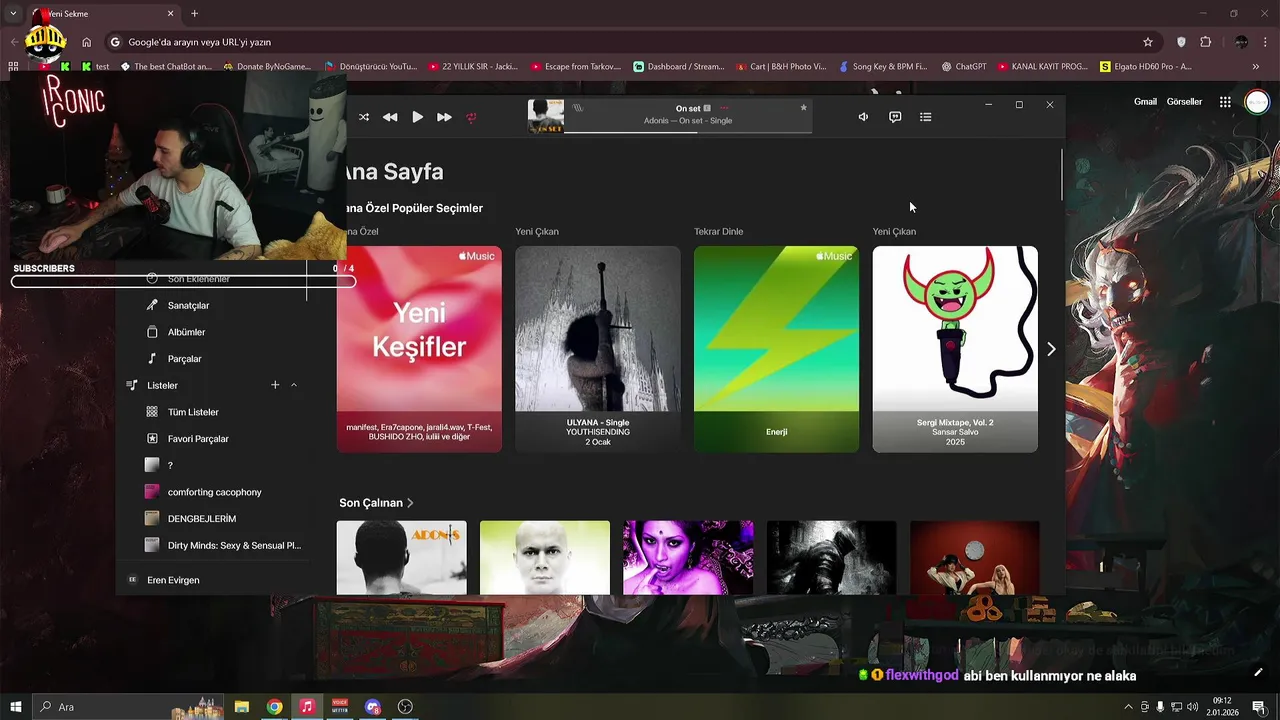Open Sergi Mixtape, Vol. 2 album card
This screenshot has height=720, width=1280.
point(955,349)
